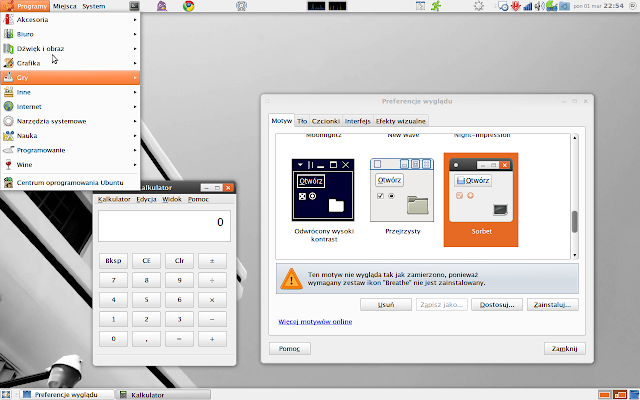
Task: Expand the Nauka submenu
Action: point(70,136)
